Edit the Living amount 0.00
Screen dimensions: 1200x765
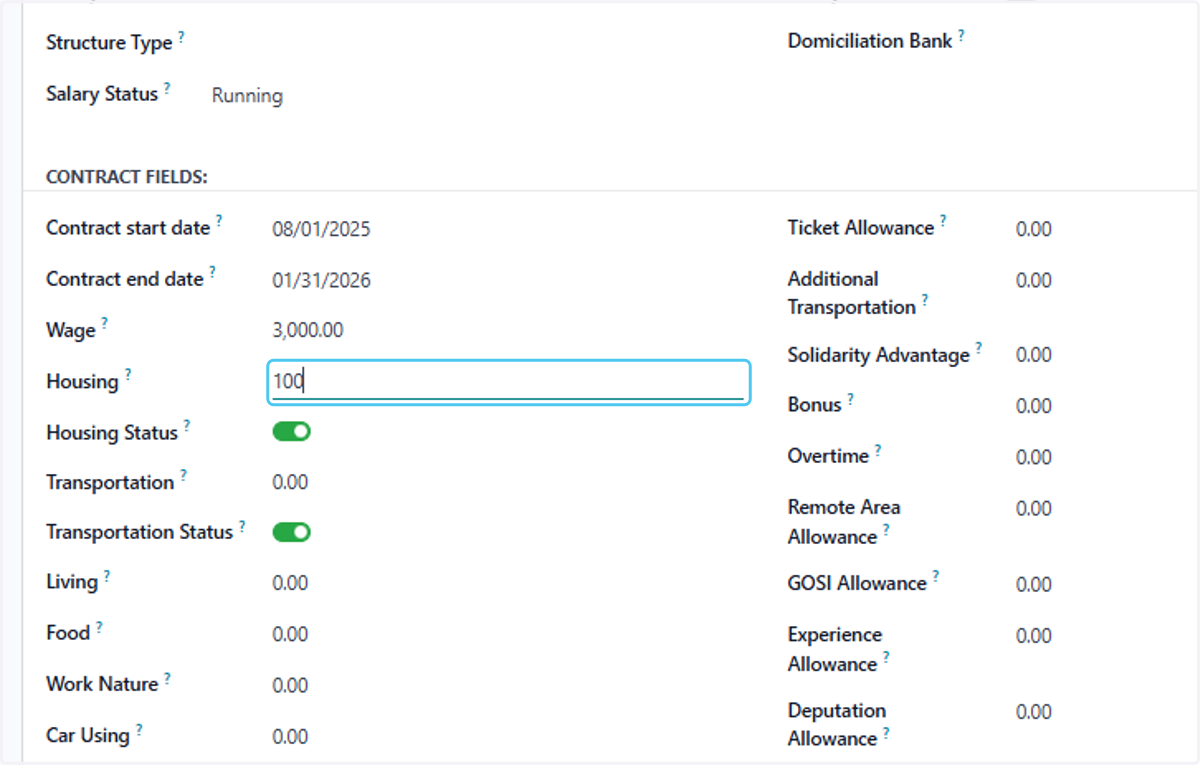(x=290, y=583)
